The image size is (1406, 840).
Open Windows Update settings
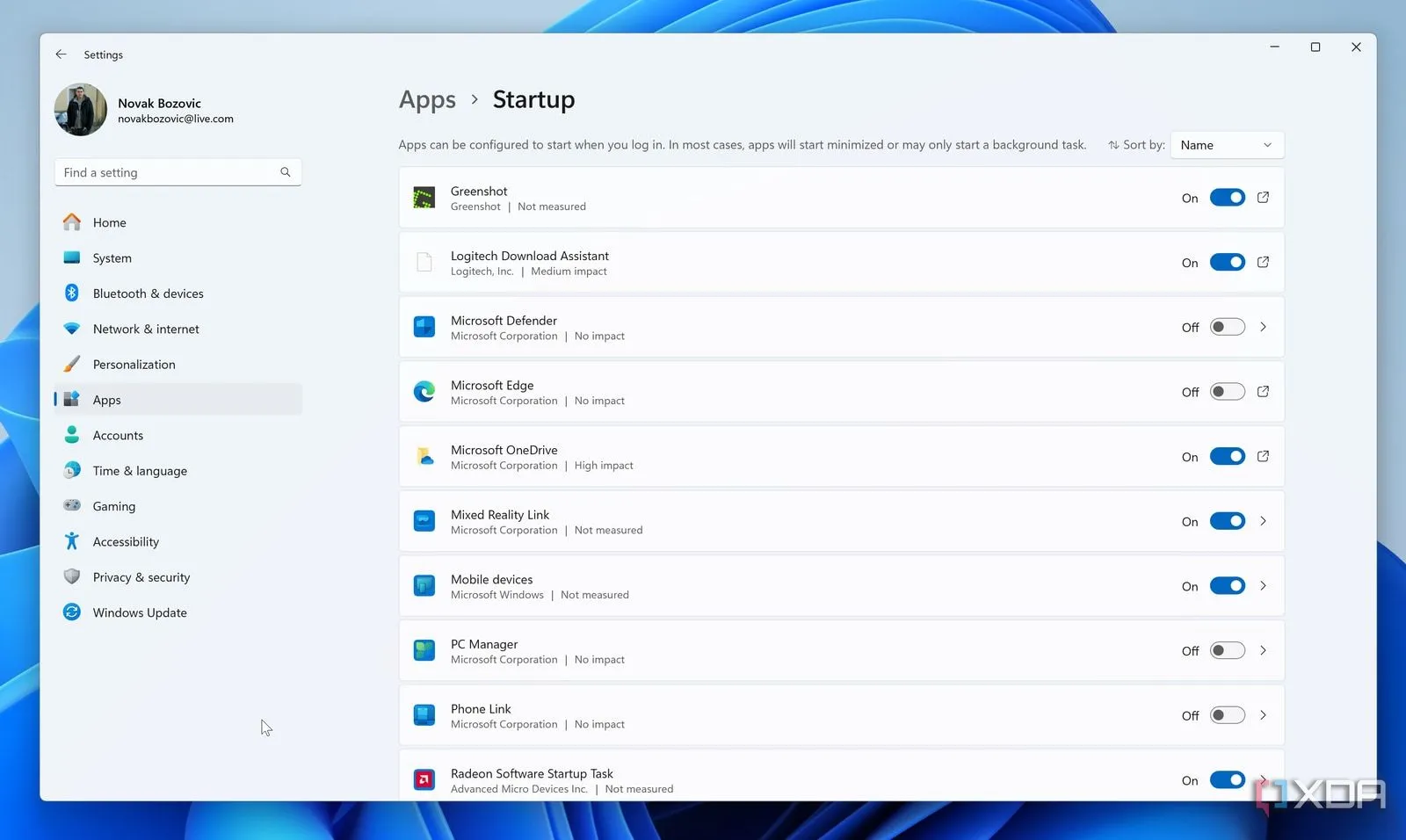pyautogui.click(x=140, y=612)
